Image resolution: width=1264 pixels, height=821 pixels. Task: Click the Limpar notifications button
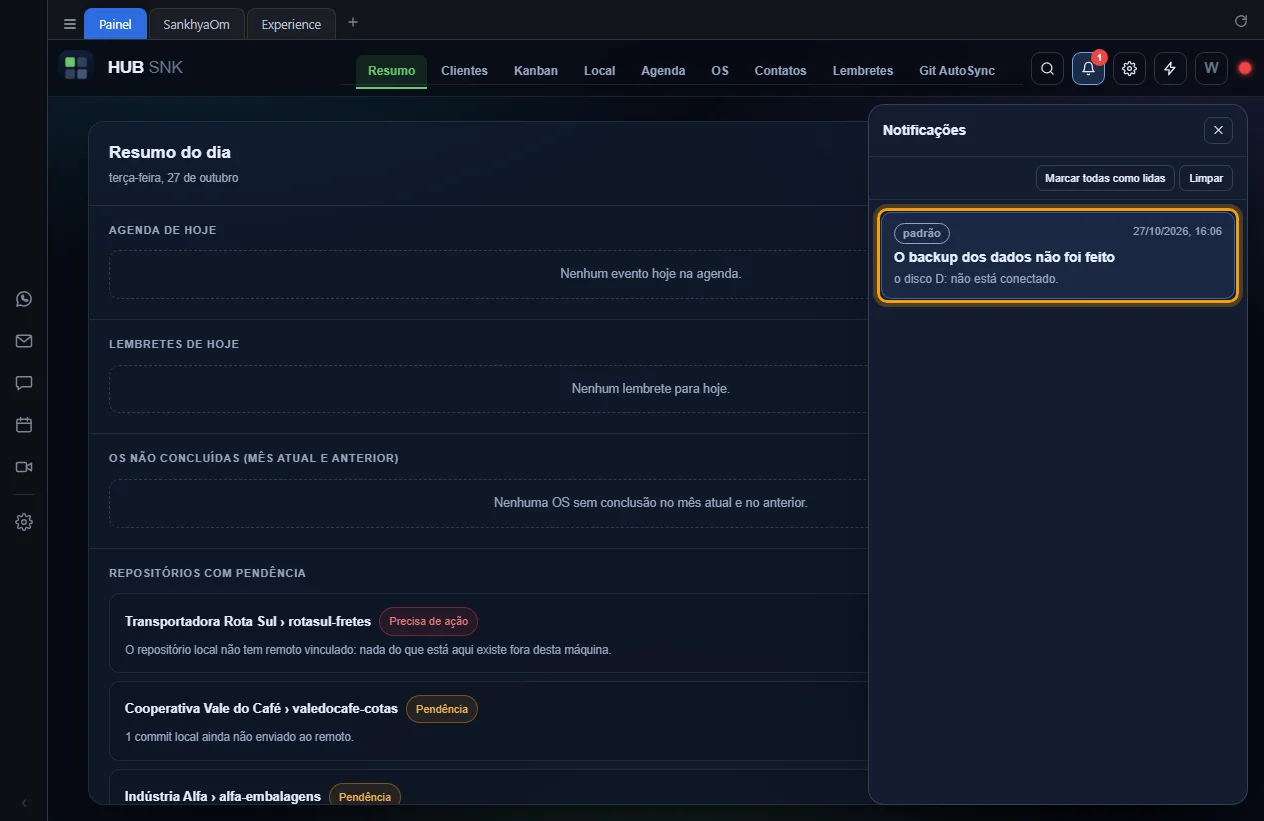(1206, 178)
